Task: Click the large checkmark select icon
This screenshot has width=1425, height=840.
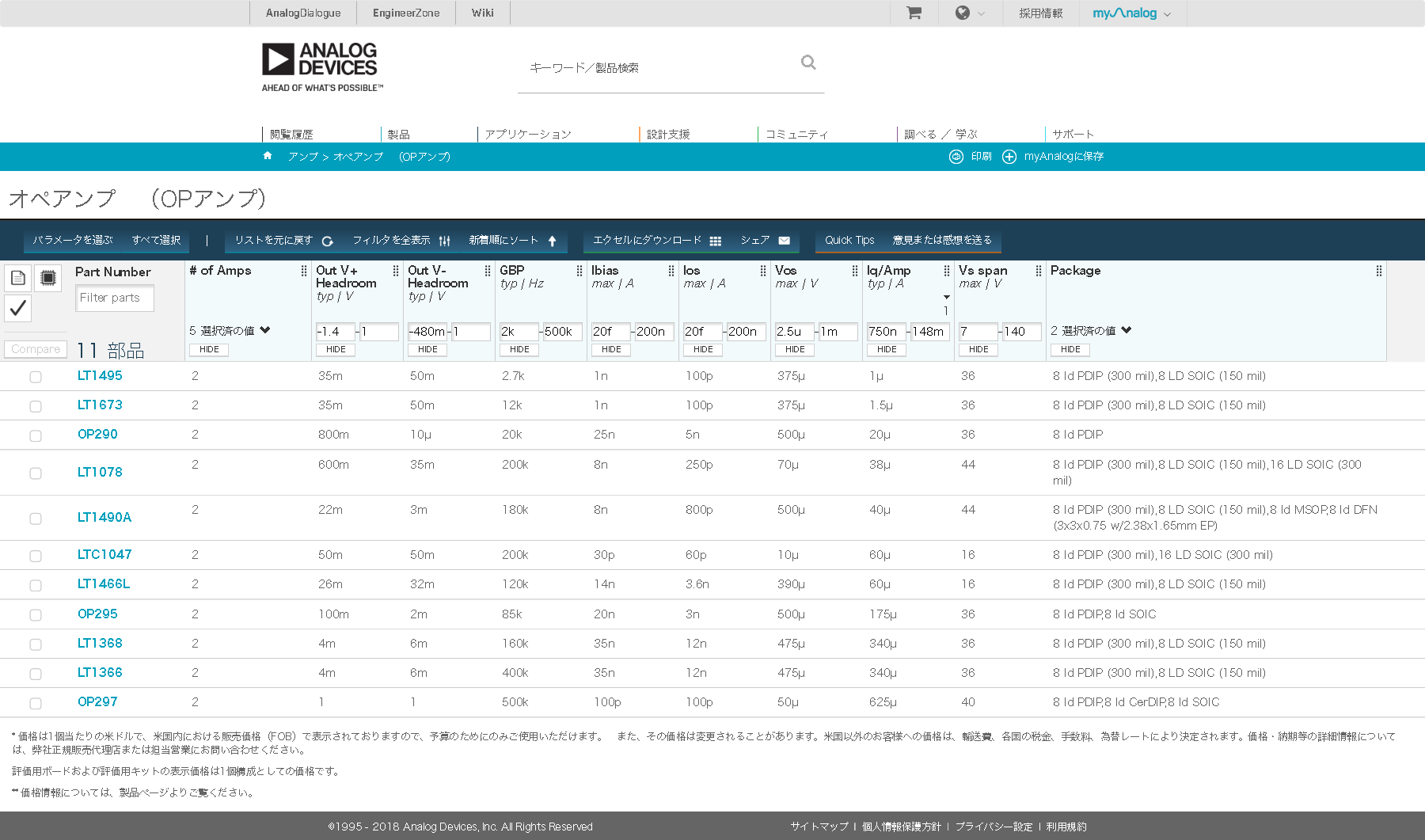Action: click(x=18, y=308)
